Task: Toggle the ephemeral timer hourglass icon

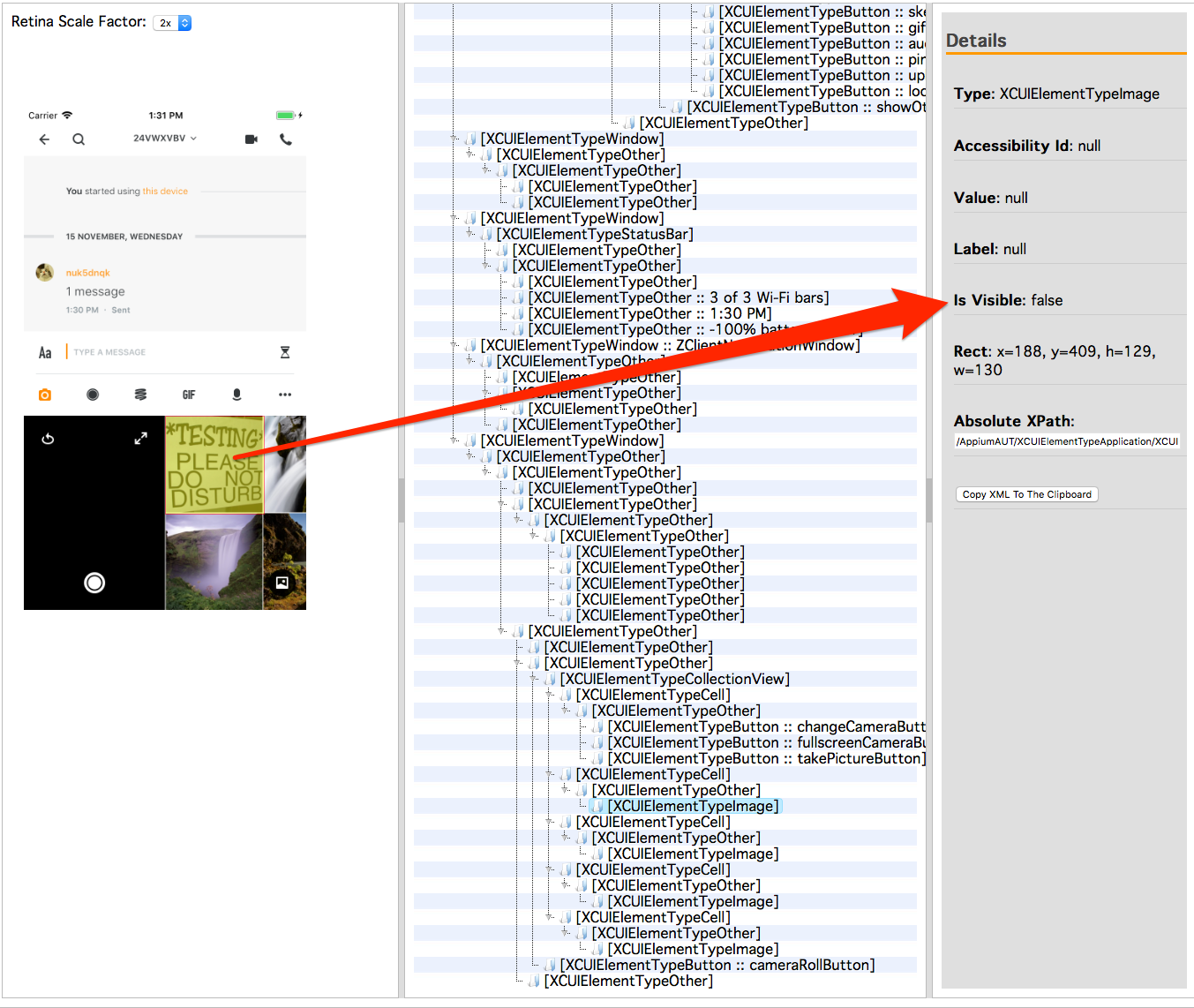Action: click(285, 351)
